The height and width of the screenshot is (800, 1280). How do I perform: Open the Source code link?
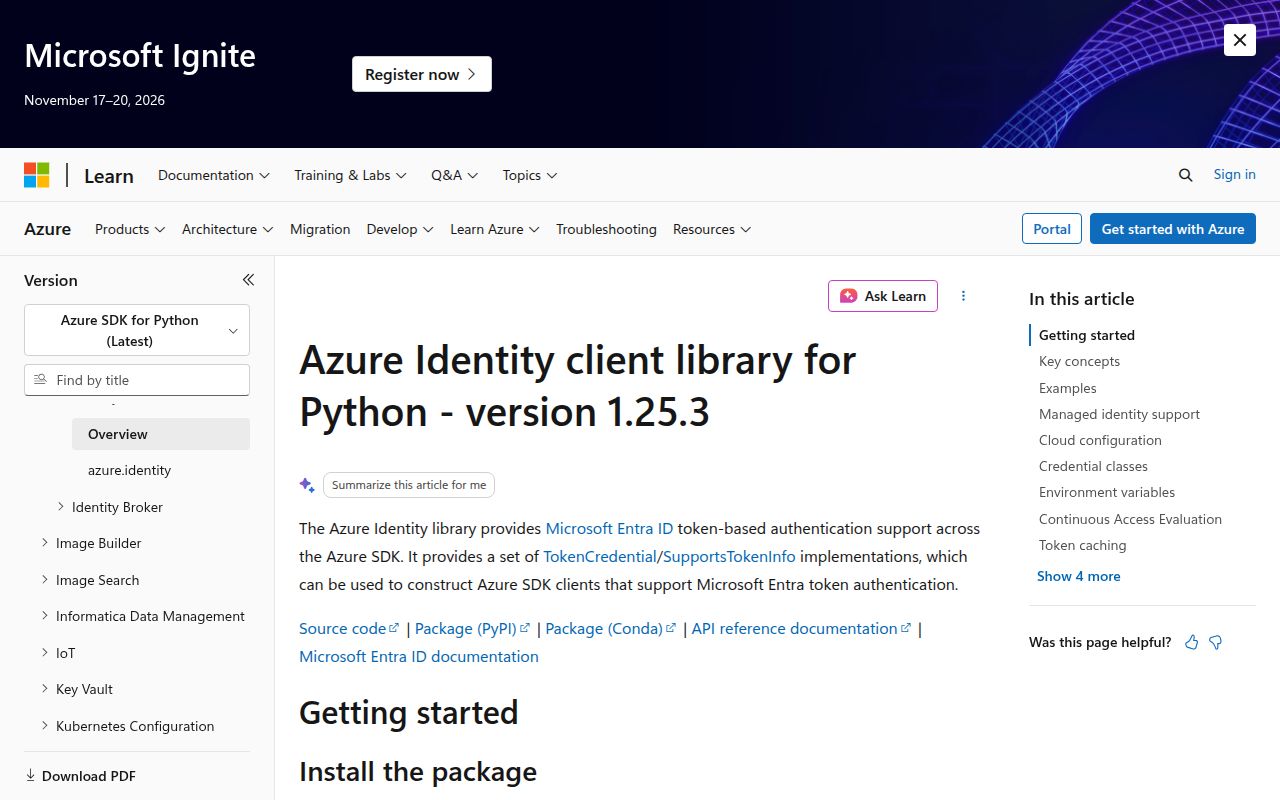(349, 628)
